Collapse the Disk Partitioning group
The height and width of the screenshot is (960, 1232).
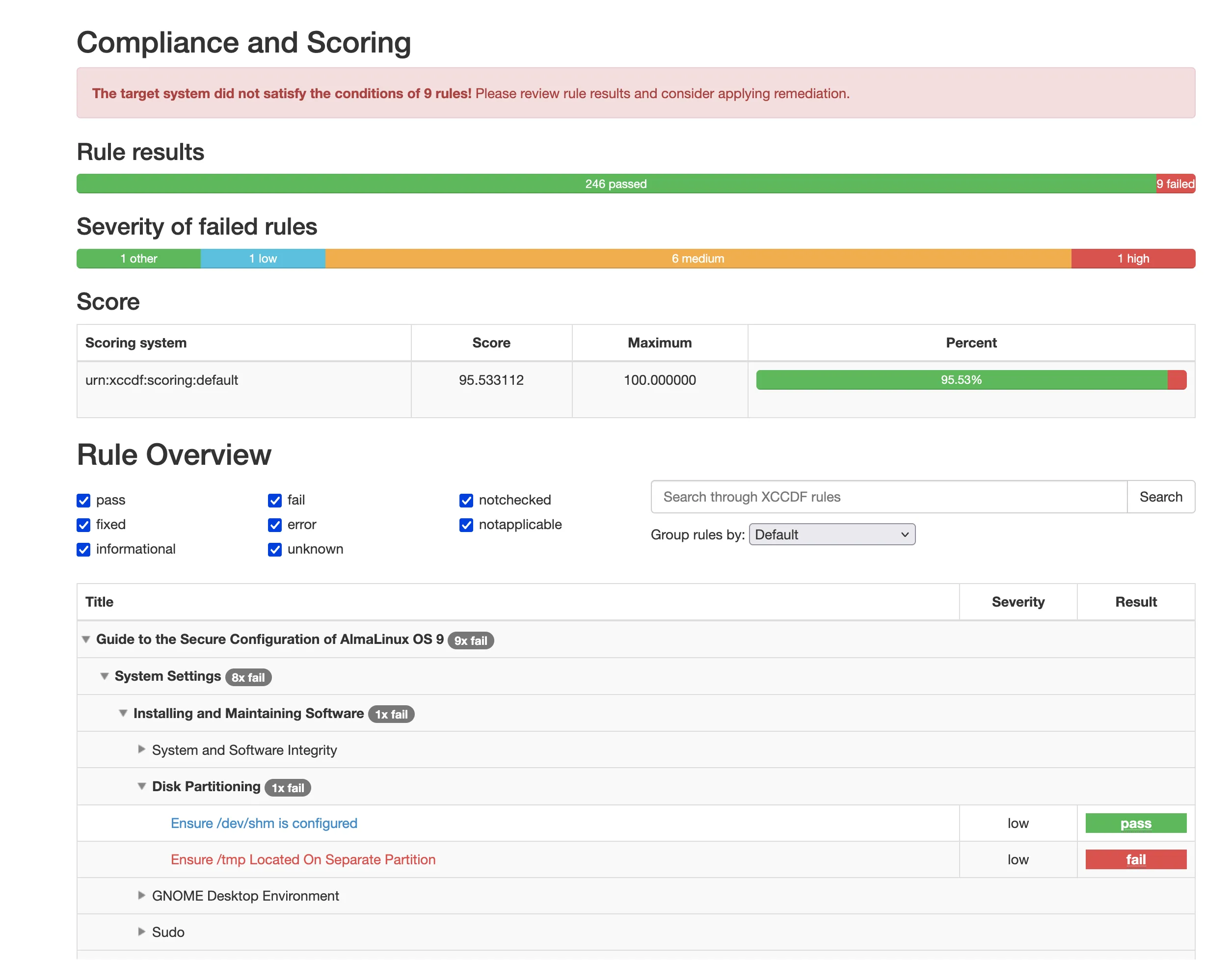[141, 786]
